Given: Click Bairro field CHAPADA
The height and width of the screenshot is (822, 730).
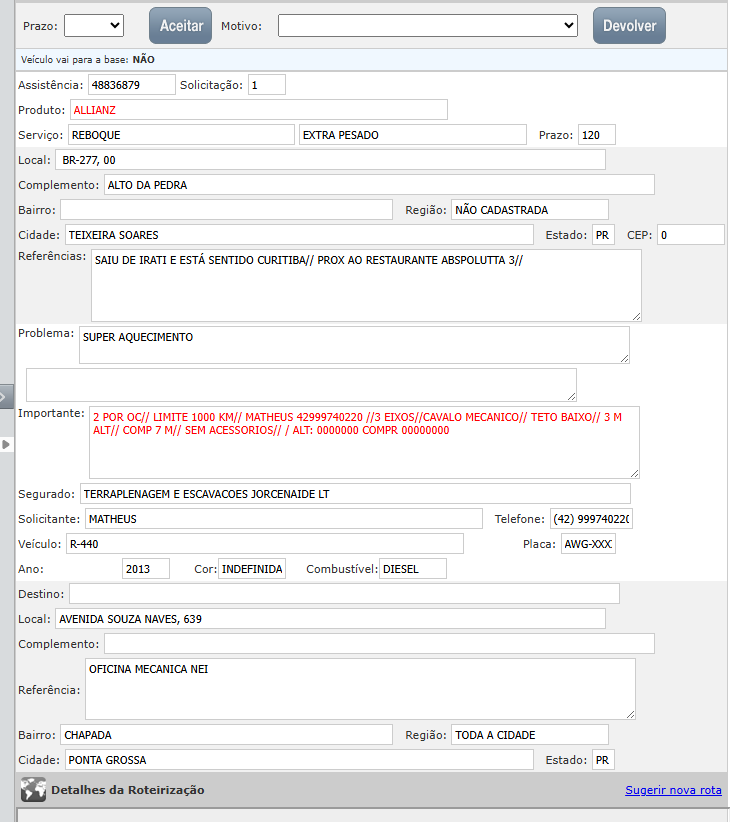Looking at the screenshot, I should tap(226, 735).
